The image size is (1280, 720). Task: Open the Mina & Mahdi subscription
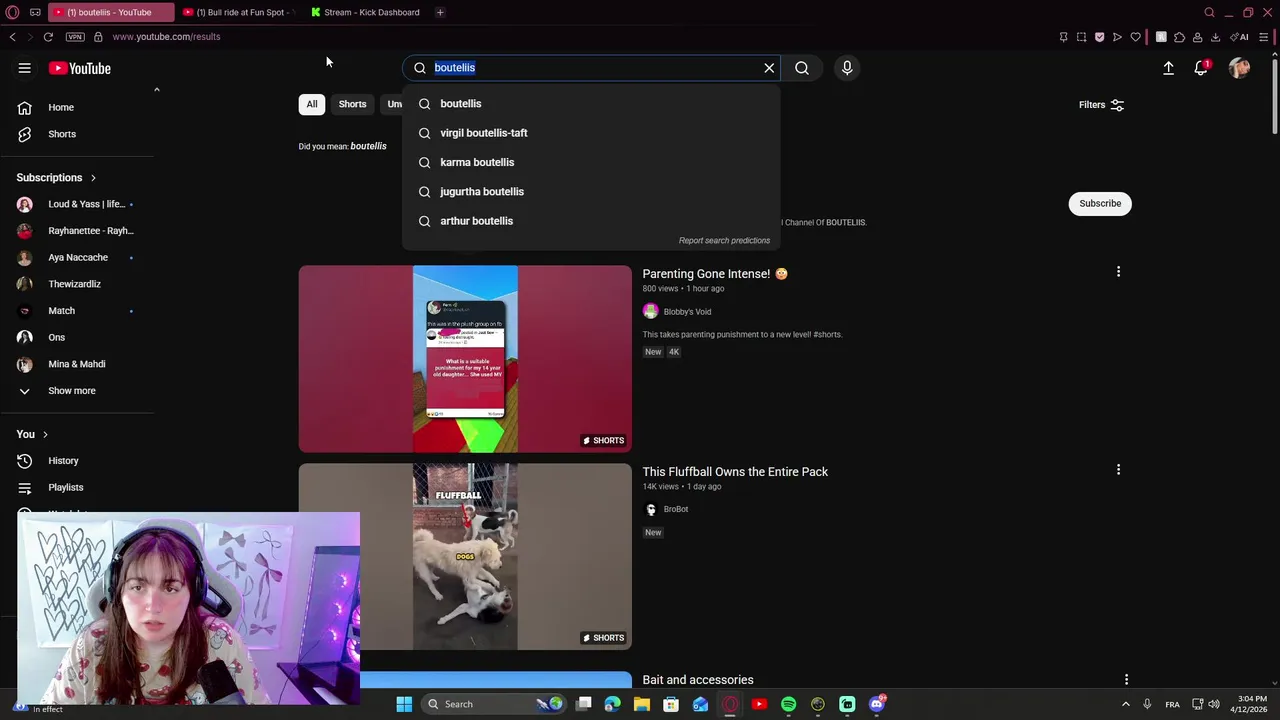pyautogui.click(x=78, y=364)
